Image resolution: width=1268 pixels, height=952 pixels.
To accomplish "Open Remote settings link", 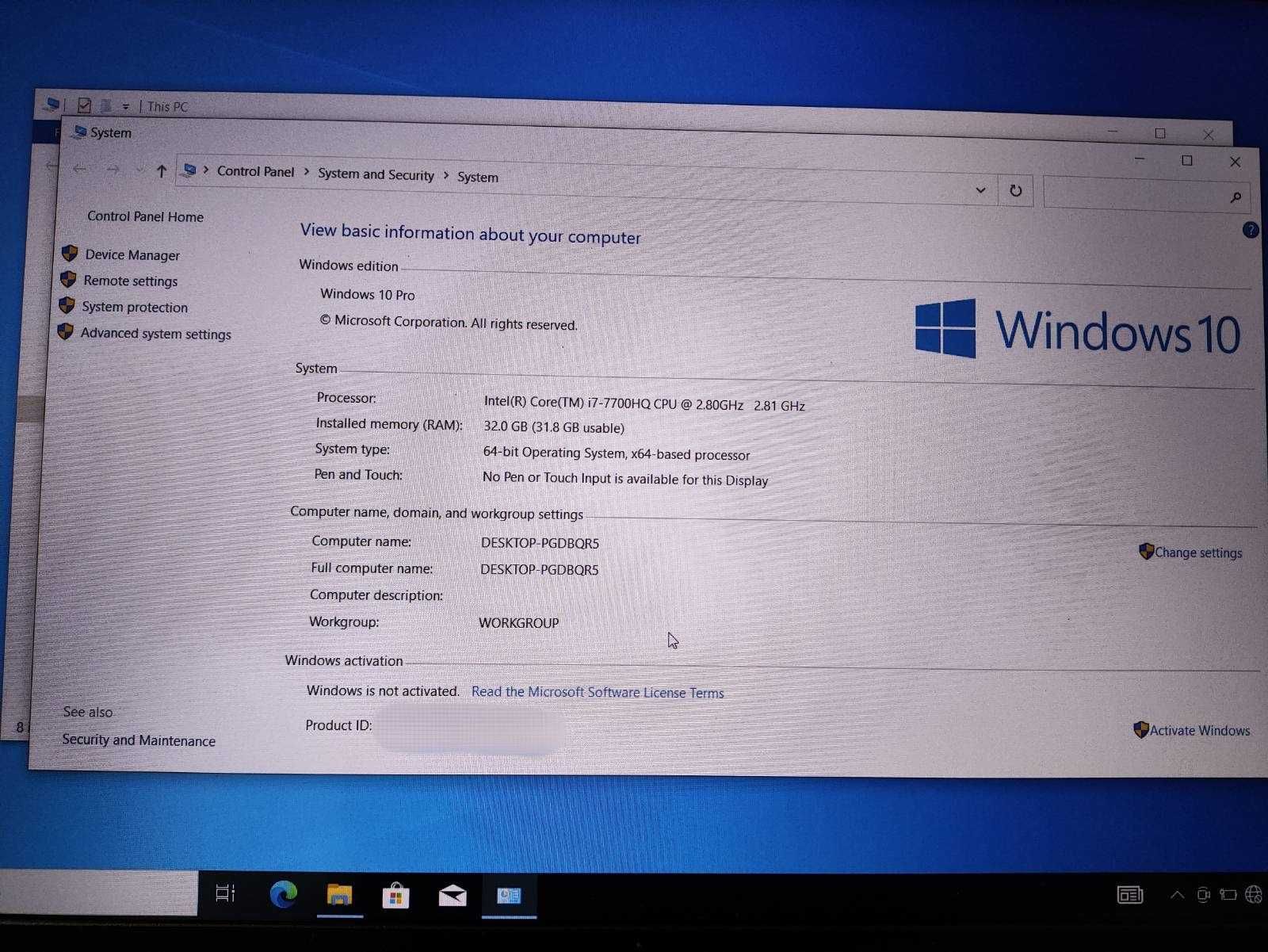I will click(131, 281).
